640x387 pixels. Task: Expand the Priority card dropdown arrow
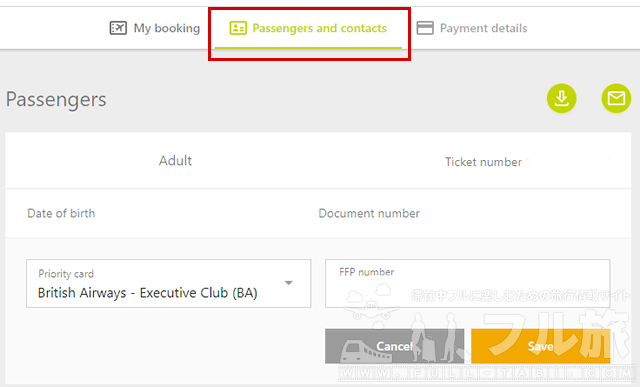coord(289,283)
